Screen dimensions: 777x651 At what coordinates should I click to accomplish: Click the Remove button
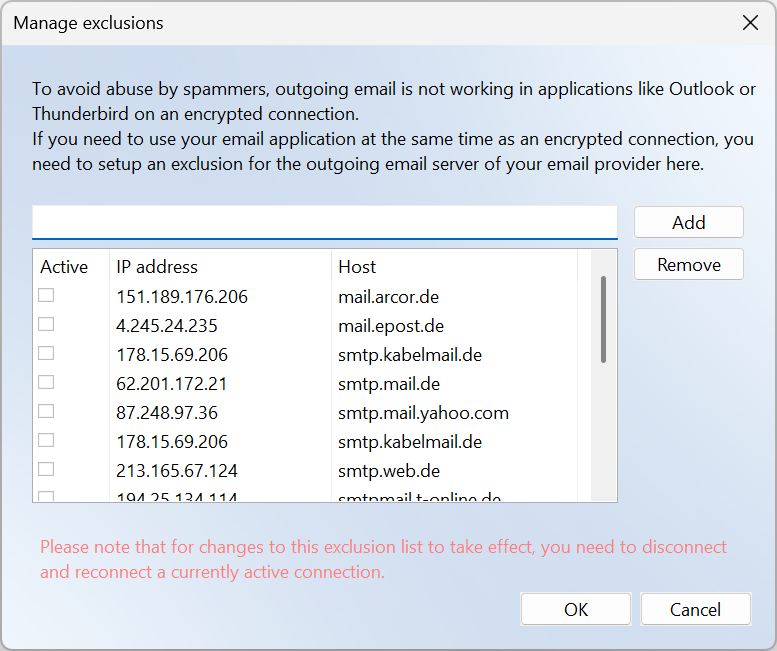coord(688,265)
